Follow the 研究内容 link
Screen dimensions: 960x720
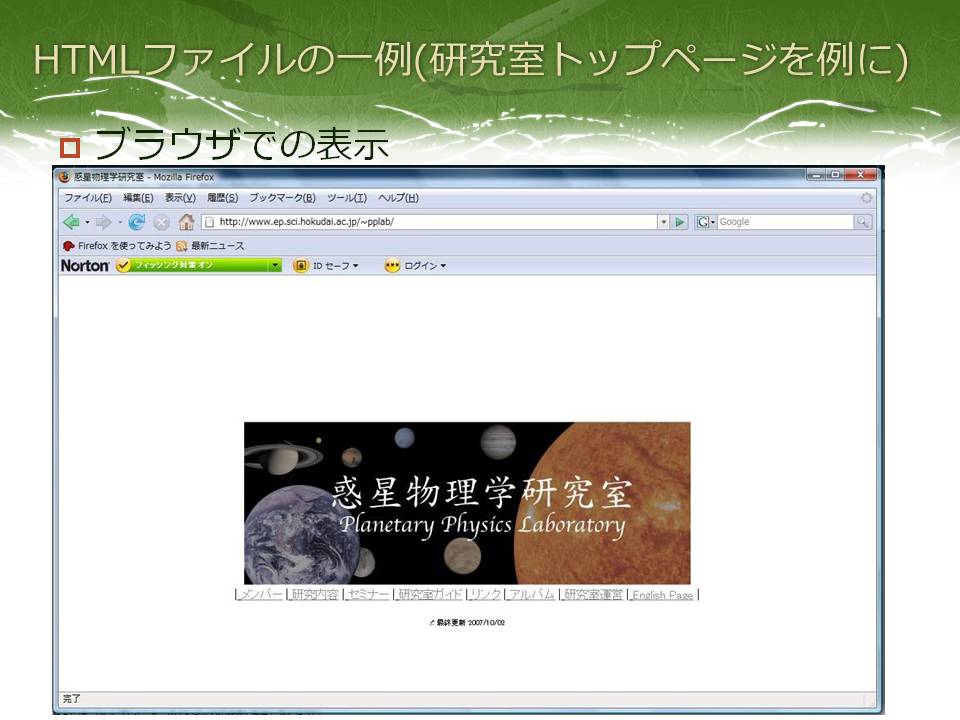click(x=315, y=594)
